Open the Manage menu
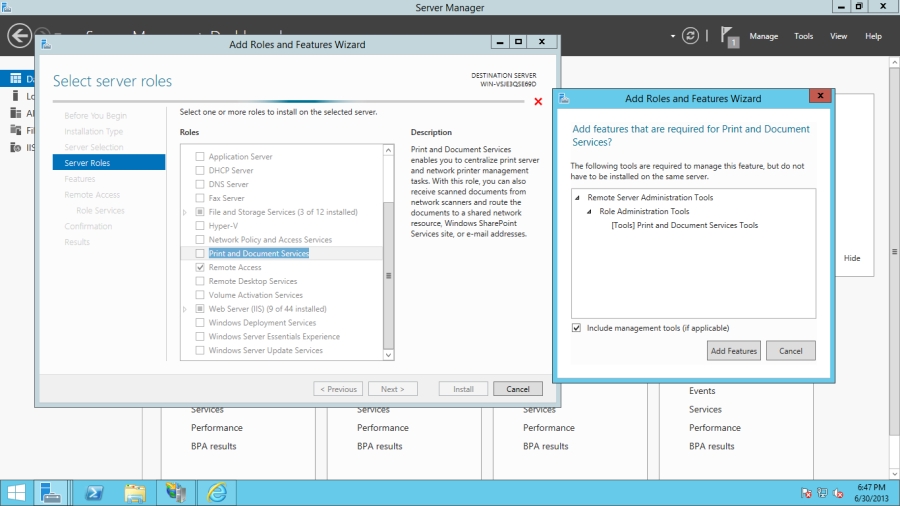The image size is (900, 506). [763, 36]
